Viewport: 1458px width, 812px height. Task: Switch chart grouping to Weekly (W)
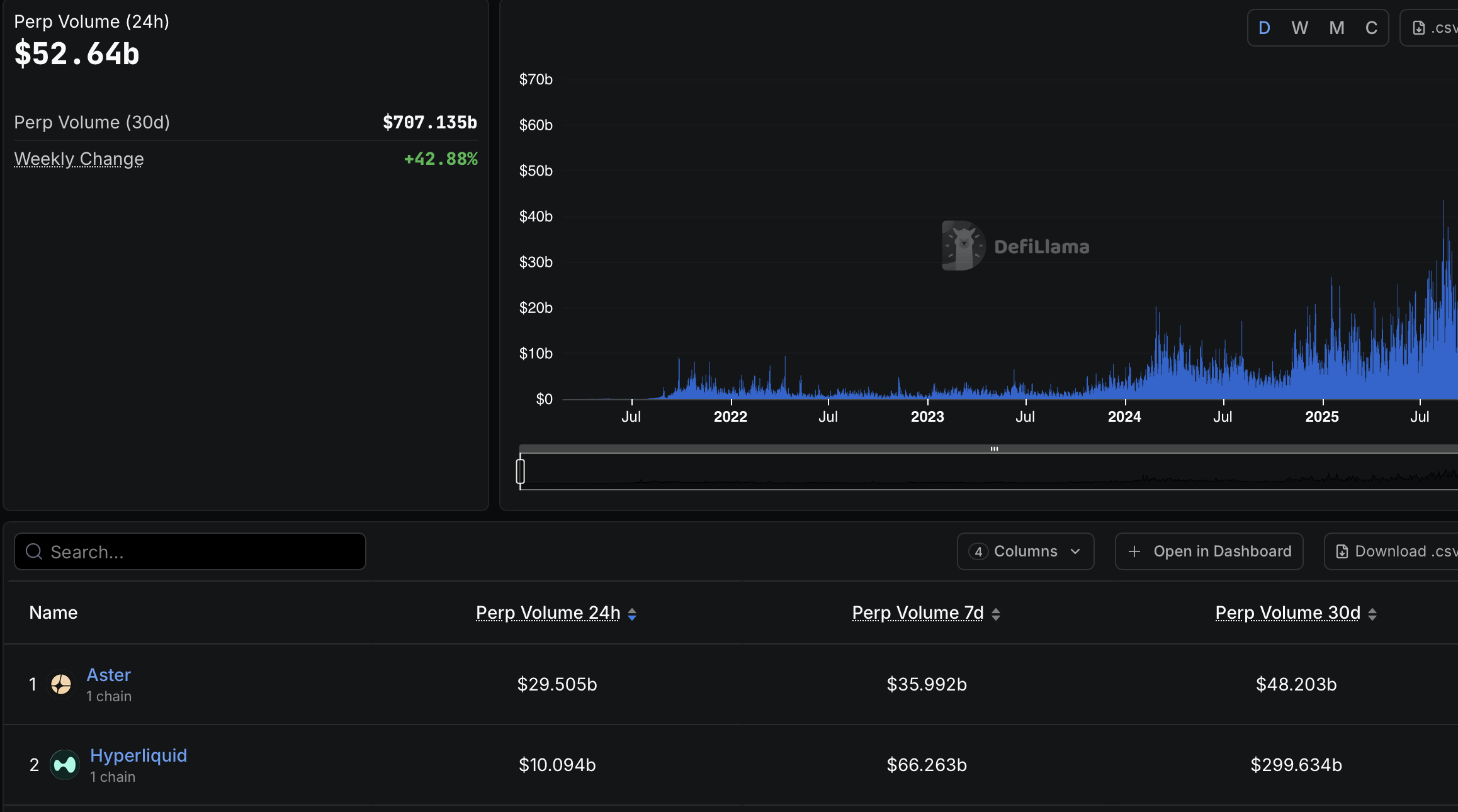[1299, 28]
